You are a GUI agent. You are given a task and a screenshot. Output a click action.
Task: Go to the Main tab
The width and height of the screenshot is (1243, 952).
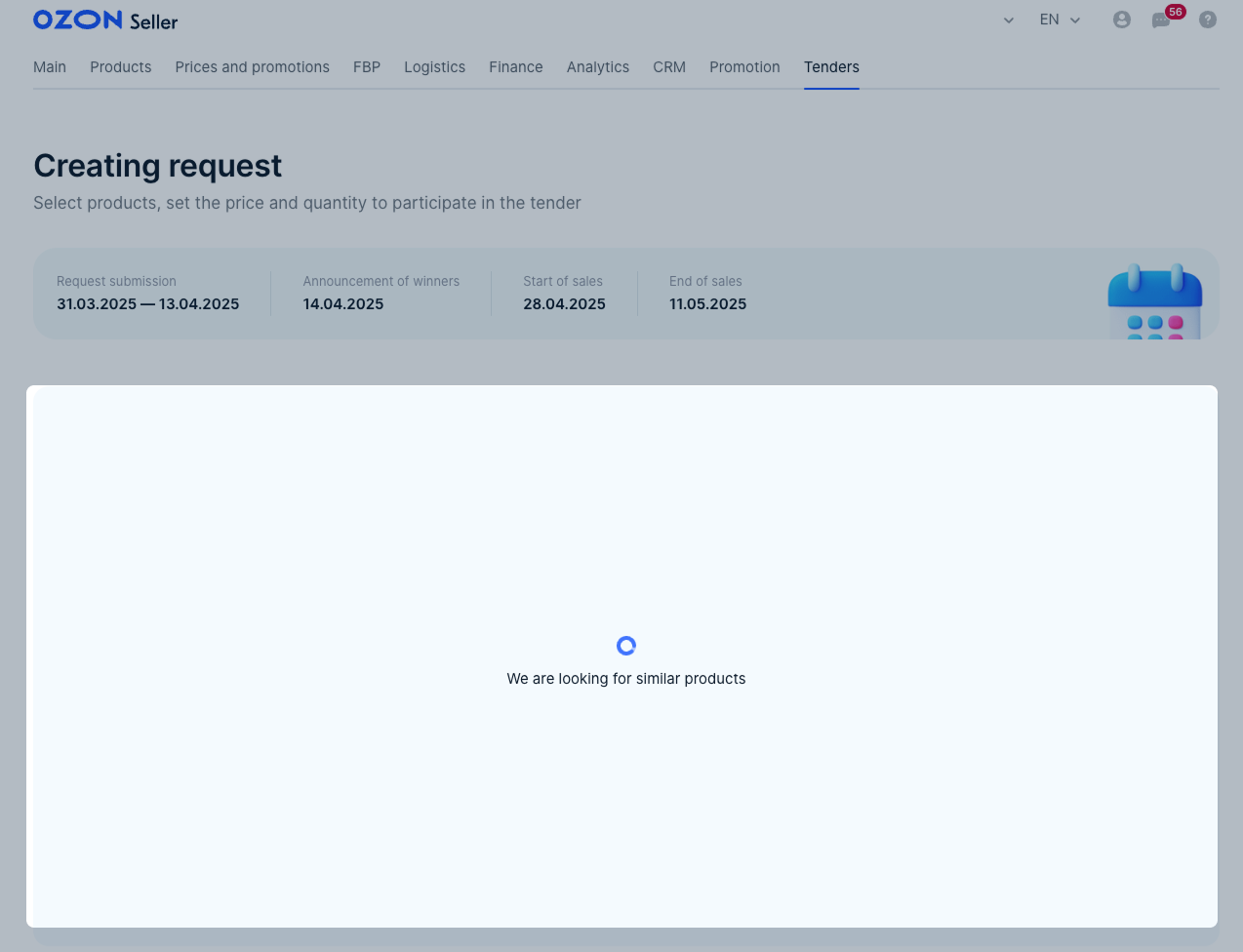pyautogui.click(x=50, y=67)
